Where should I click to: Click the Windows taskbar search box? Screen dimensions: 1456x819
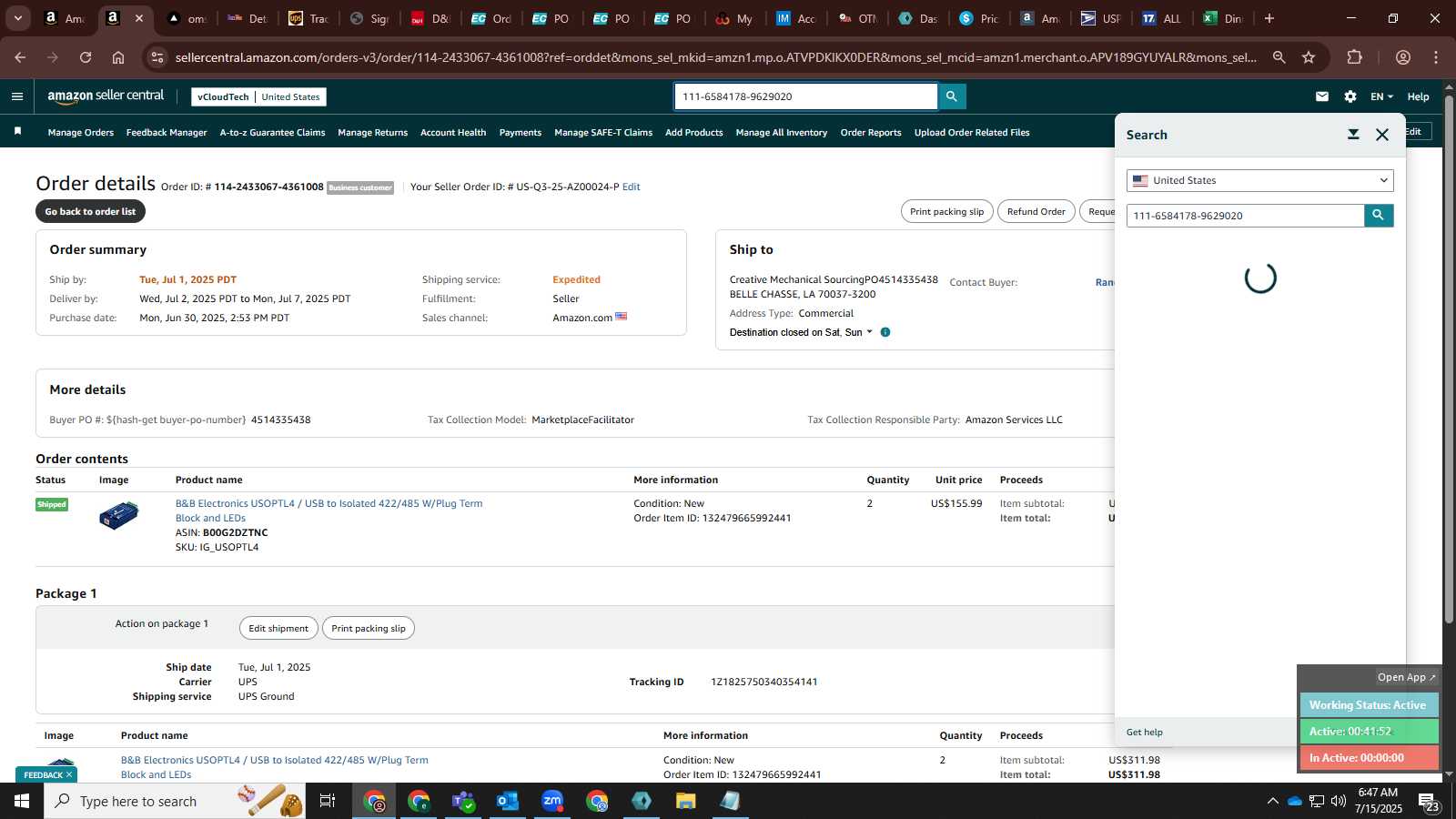pyautogui.click(x=177, y=801)
